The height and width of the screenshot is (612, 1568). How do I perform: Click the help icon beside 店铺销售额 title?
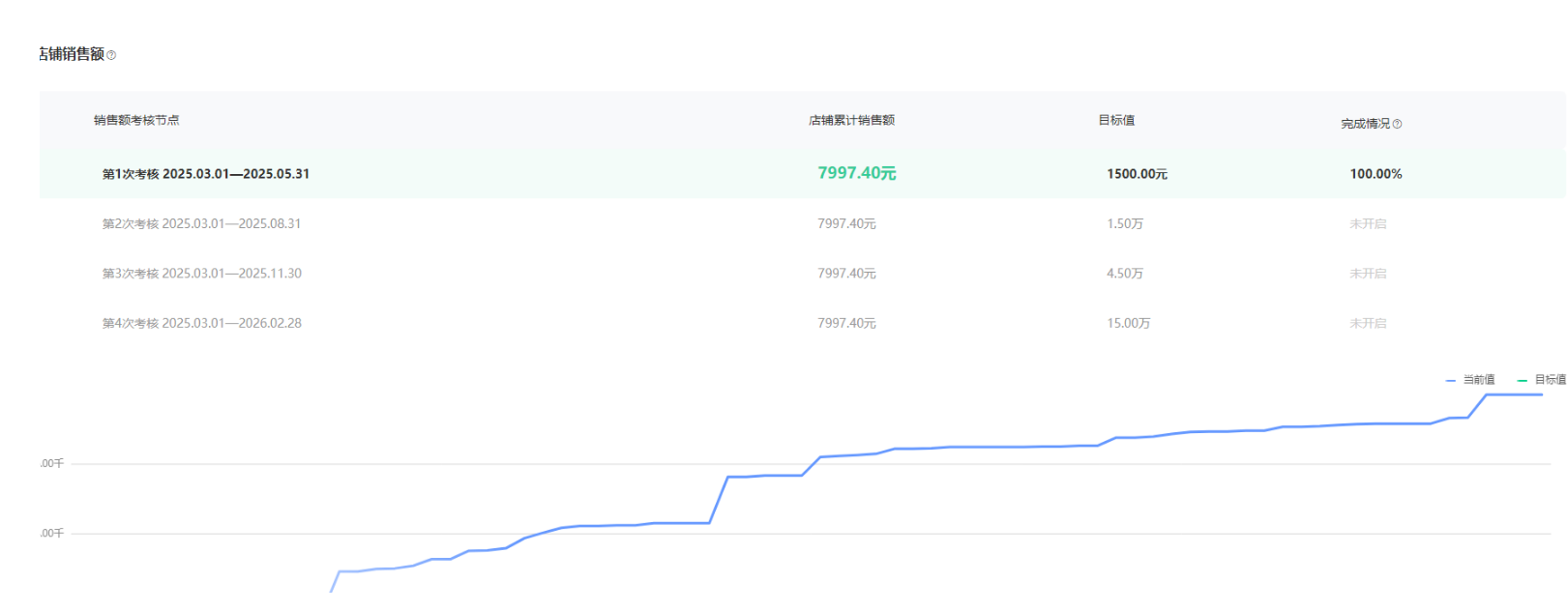(111, 55)
